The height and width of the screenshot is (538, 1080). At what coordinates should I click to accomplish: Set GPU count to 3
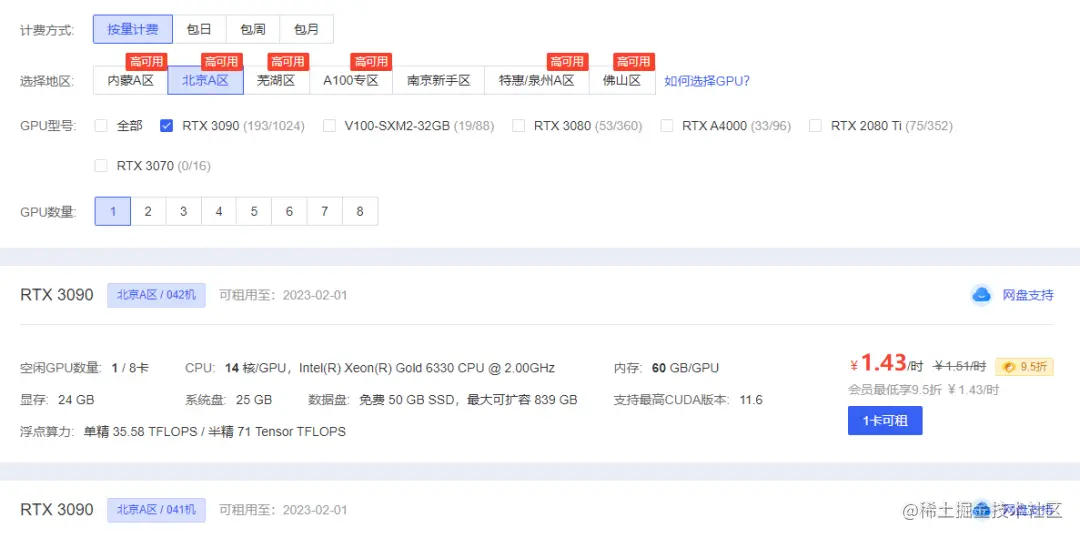pyautogui.click(x=183, y=211)
